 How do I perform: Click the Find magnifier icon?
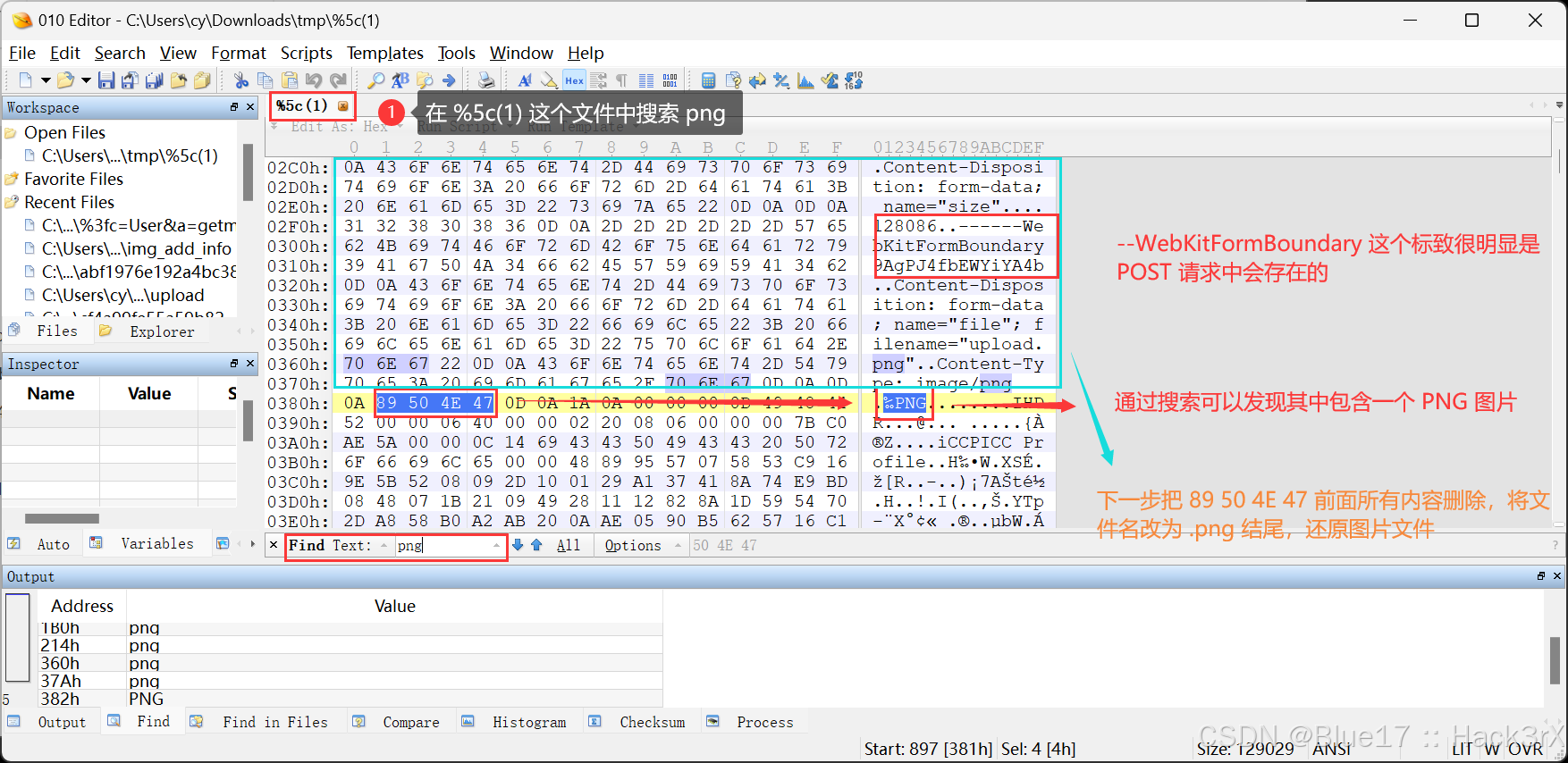coord(376,80)
